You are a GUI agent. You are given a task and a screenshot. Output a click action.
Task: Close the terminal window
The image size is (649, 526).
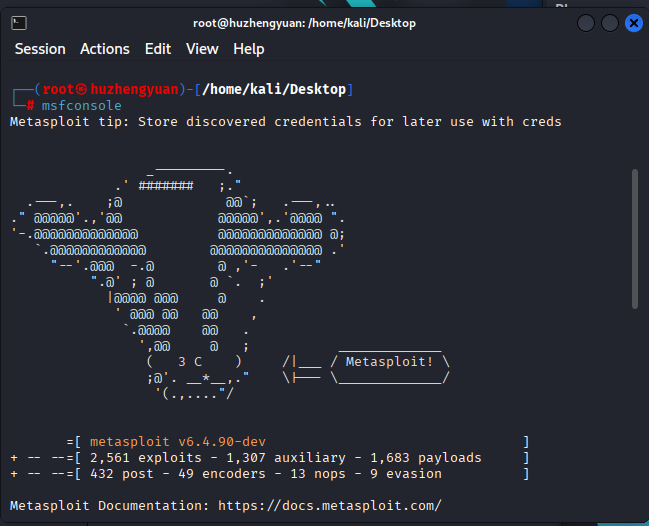pyautogui.click(x=634, y=23)
